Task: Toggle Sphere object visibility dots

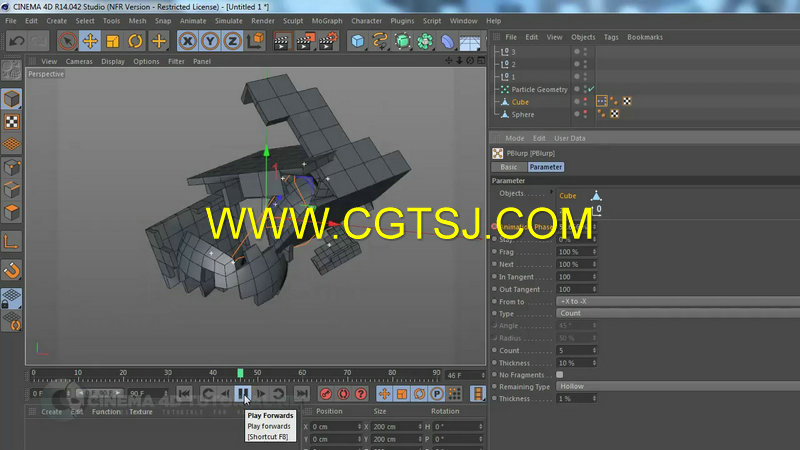Action: pos(585,114)
